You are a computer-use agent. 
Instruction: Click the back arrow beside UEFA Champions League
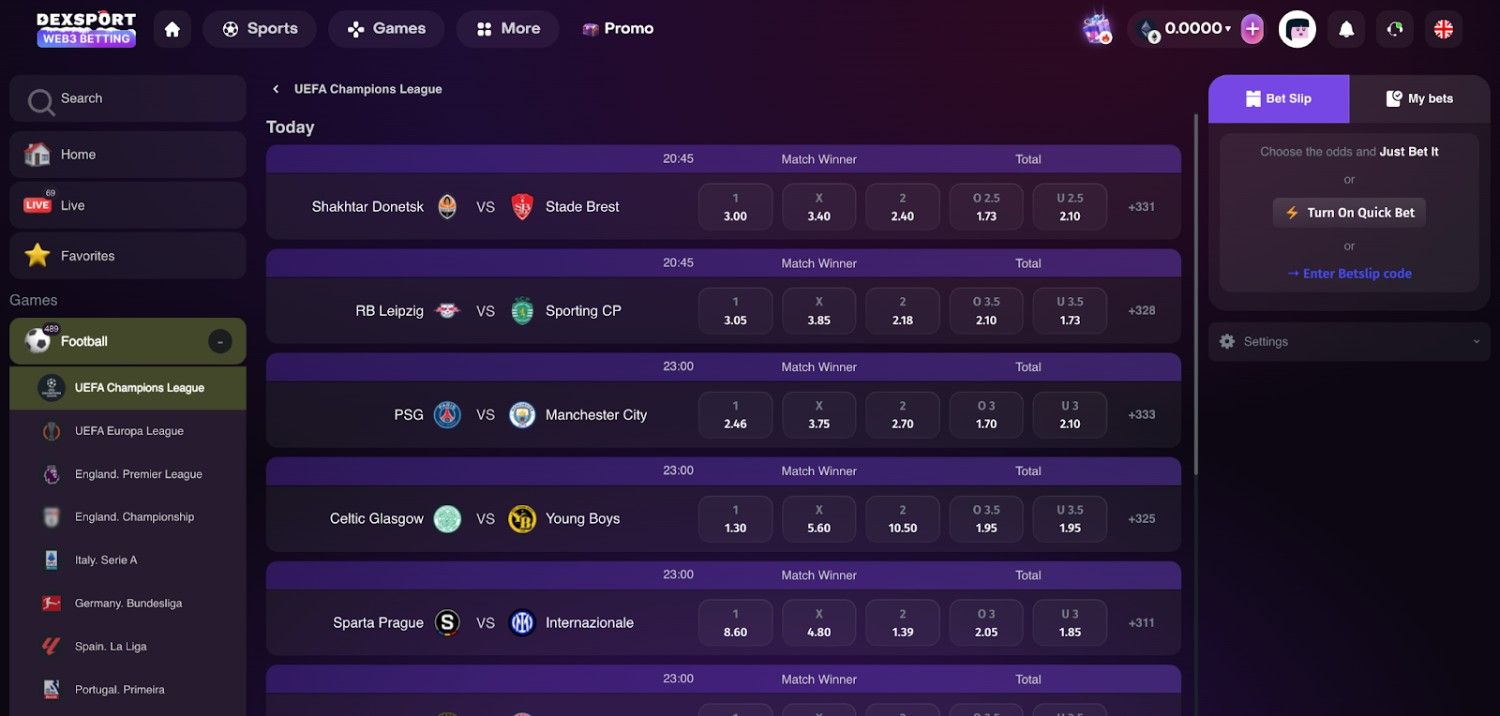point(276,89)
